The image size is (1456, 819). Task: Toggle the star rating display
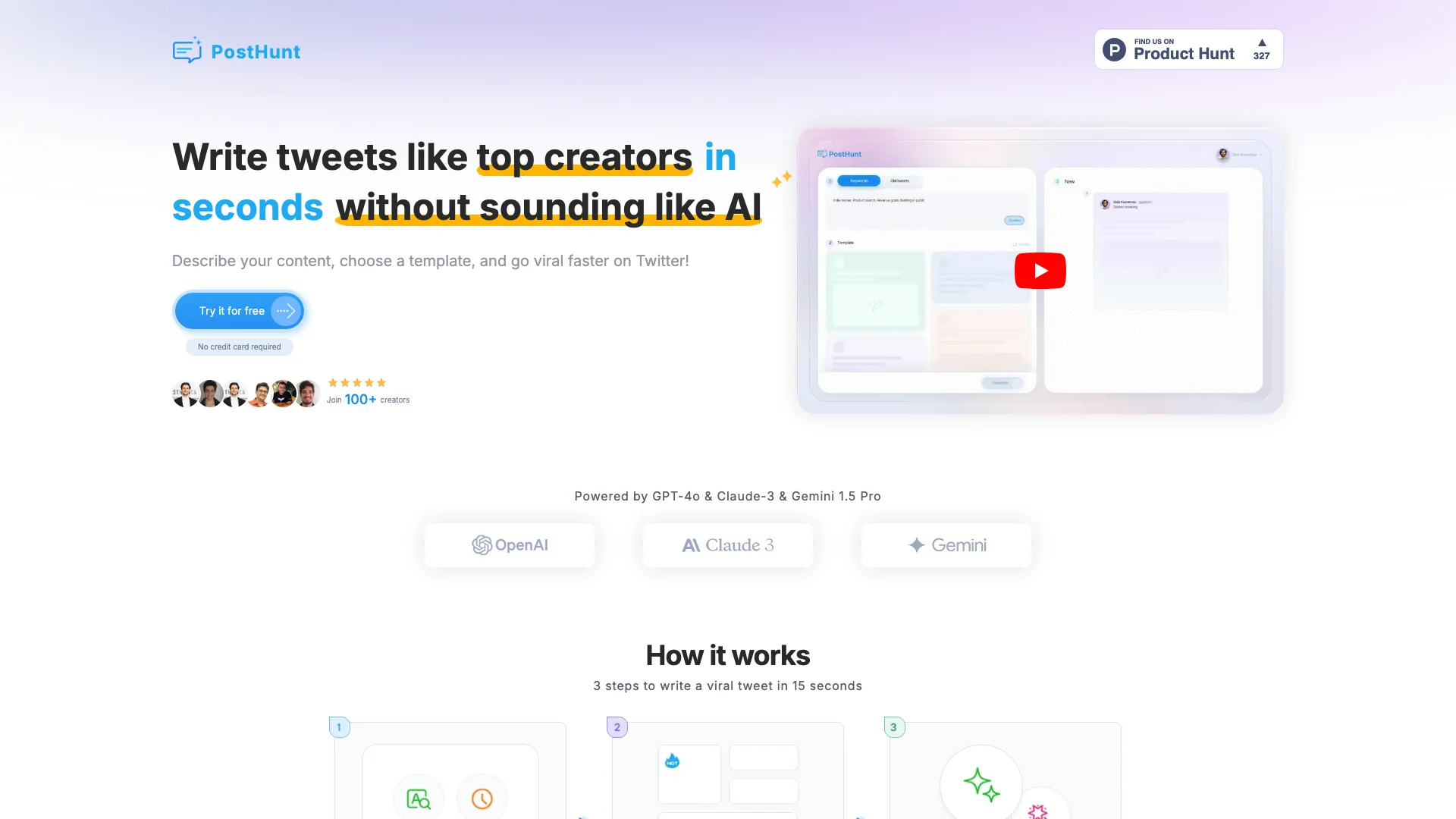pyautogui.click(x=356, y=382)
